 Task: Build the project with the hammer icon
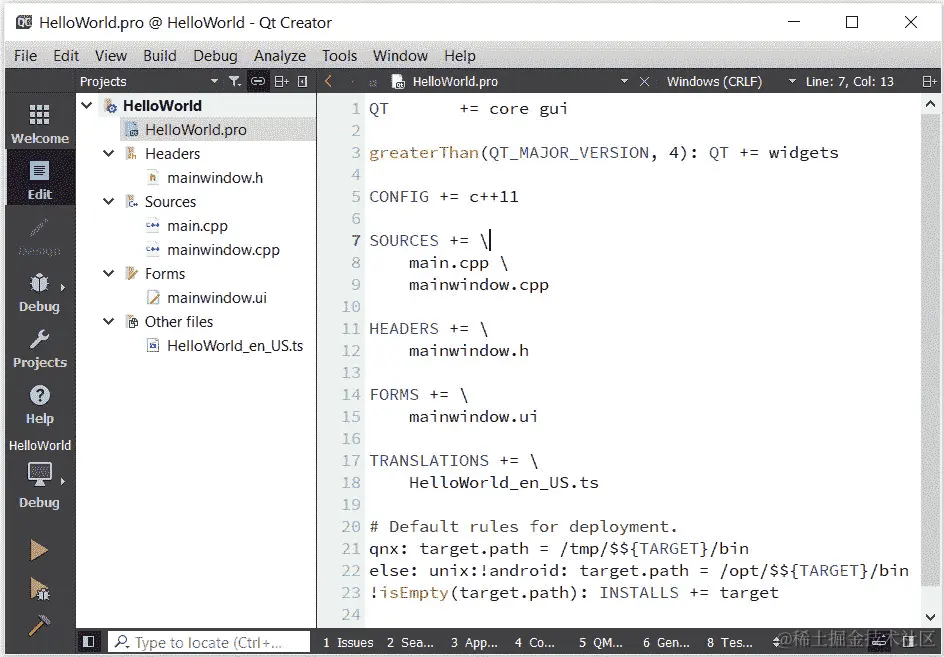(40, 625)
